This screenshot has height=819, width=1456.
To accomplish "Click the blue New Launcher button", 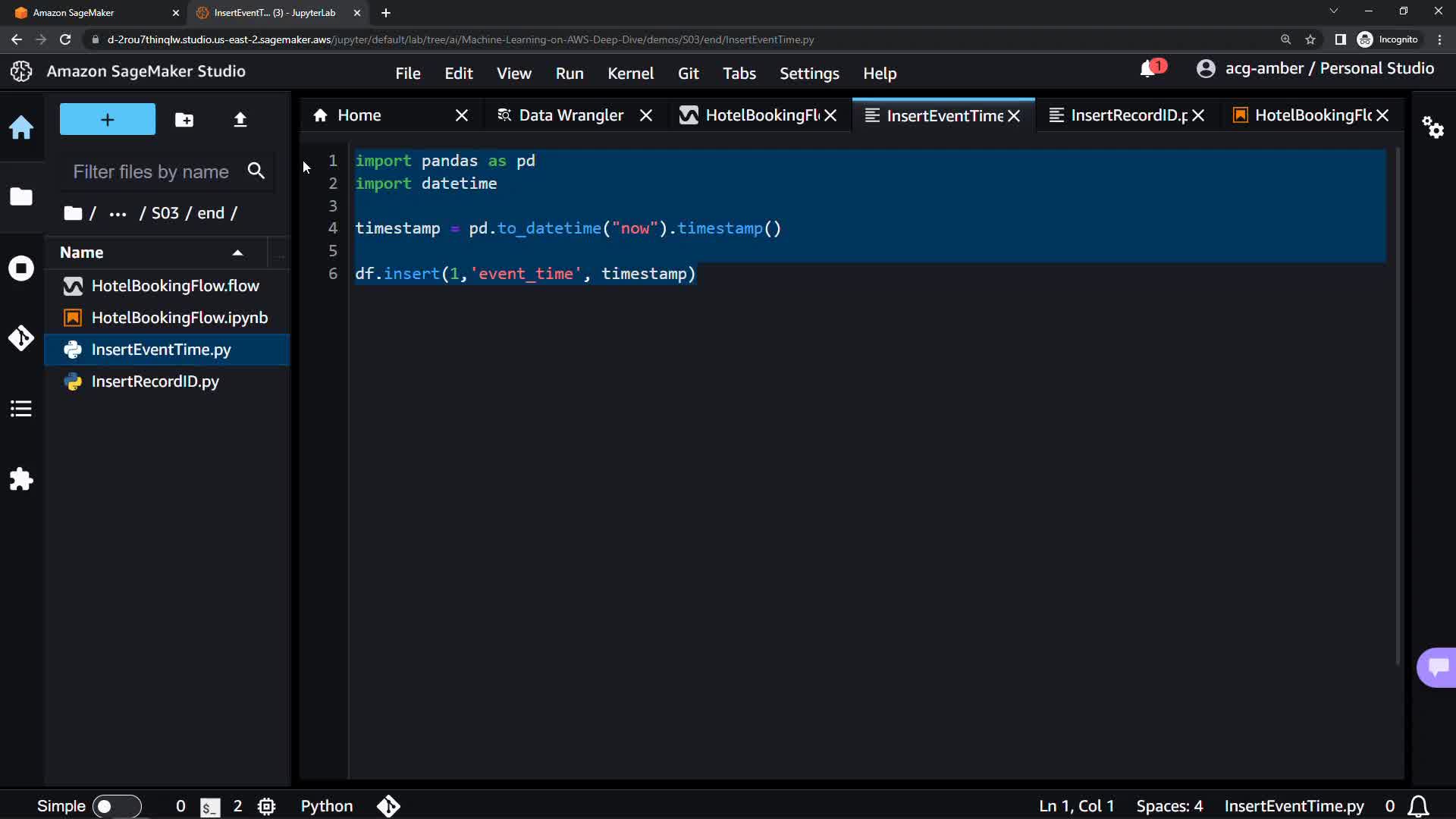I will pos(108,120).
